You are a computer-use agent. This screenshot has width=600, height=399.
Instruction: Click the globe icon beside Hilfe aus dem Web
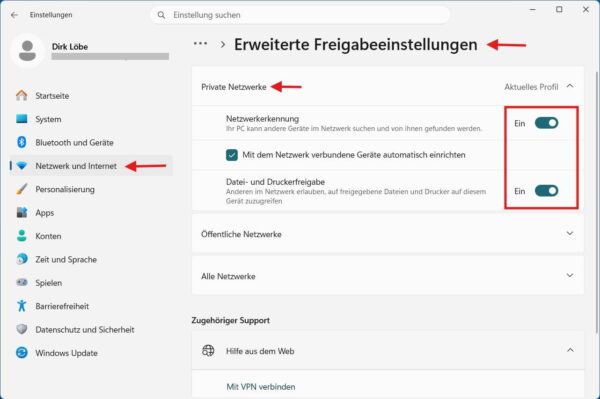click(x=208, y=350)
